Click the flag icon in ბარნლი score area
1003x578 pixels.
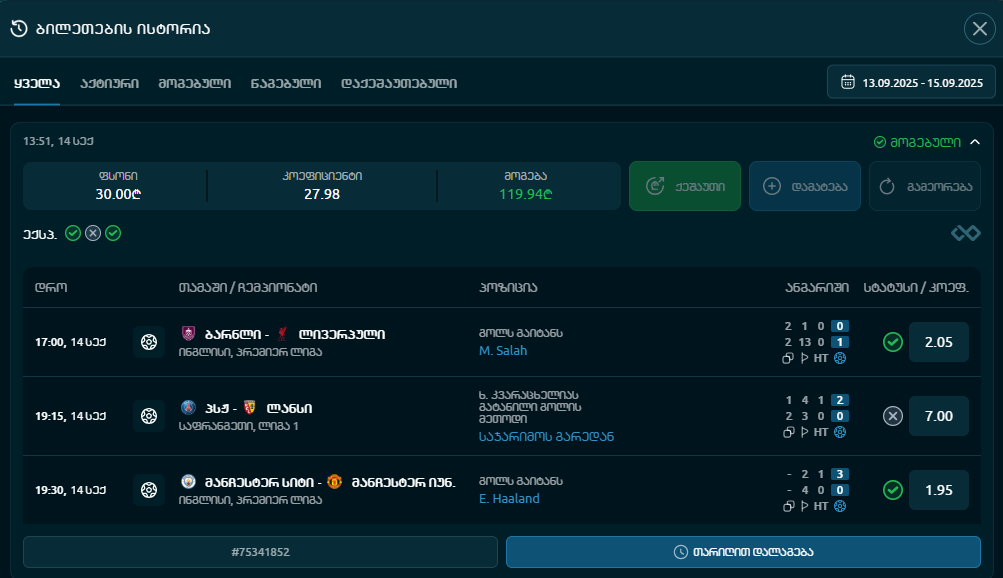click(805, 358)
